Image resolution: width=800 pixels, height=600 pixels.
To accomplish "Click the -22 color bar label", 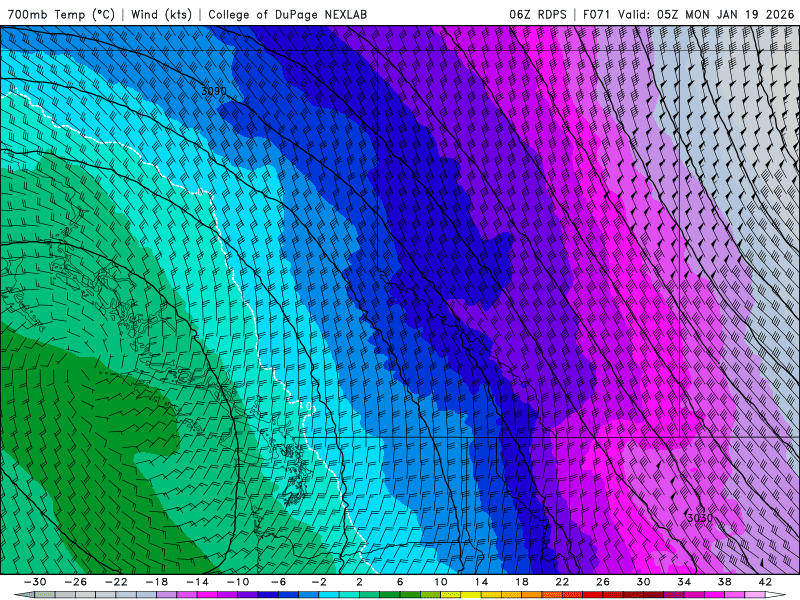I will 116,582.
